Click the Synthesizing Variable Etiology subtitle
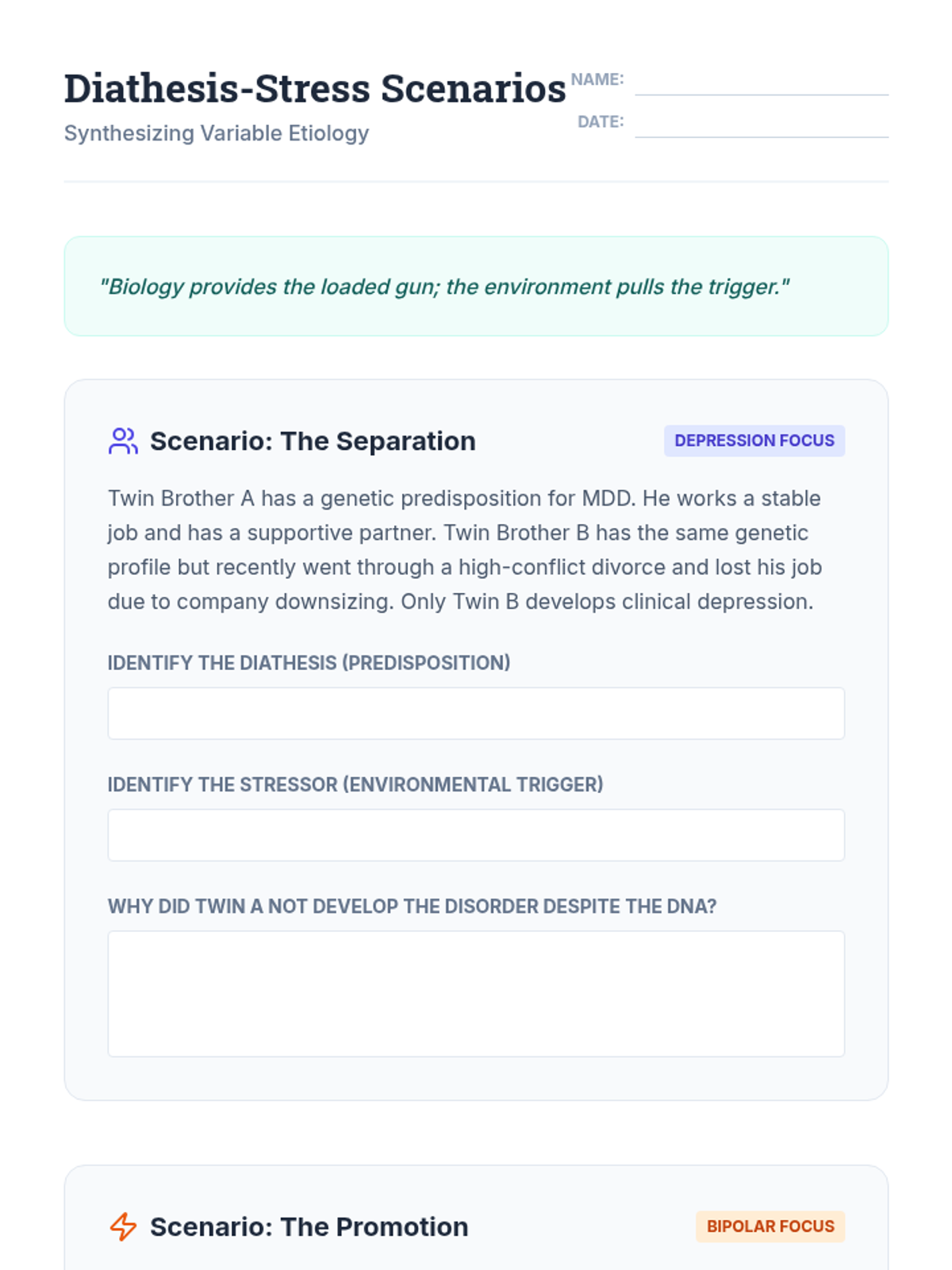The image size is (952, 1270). (217, 133)
